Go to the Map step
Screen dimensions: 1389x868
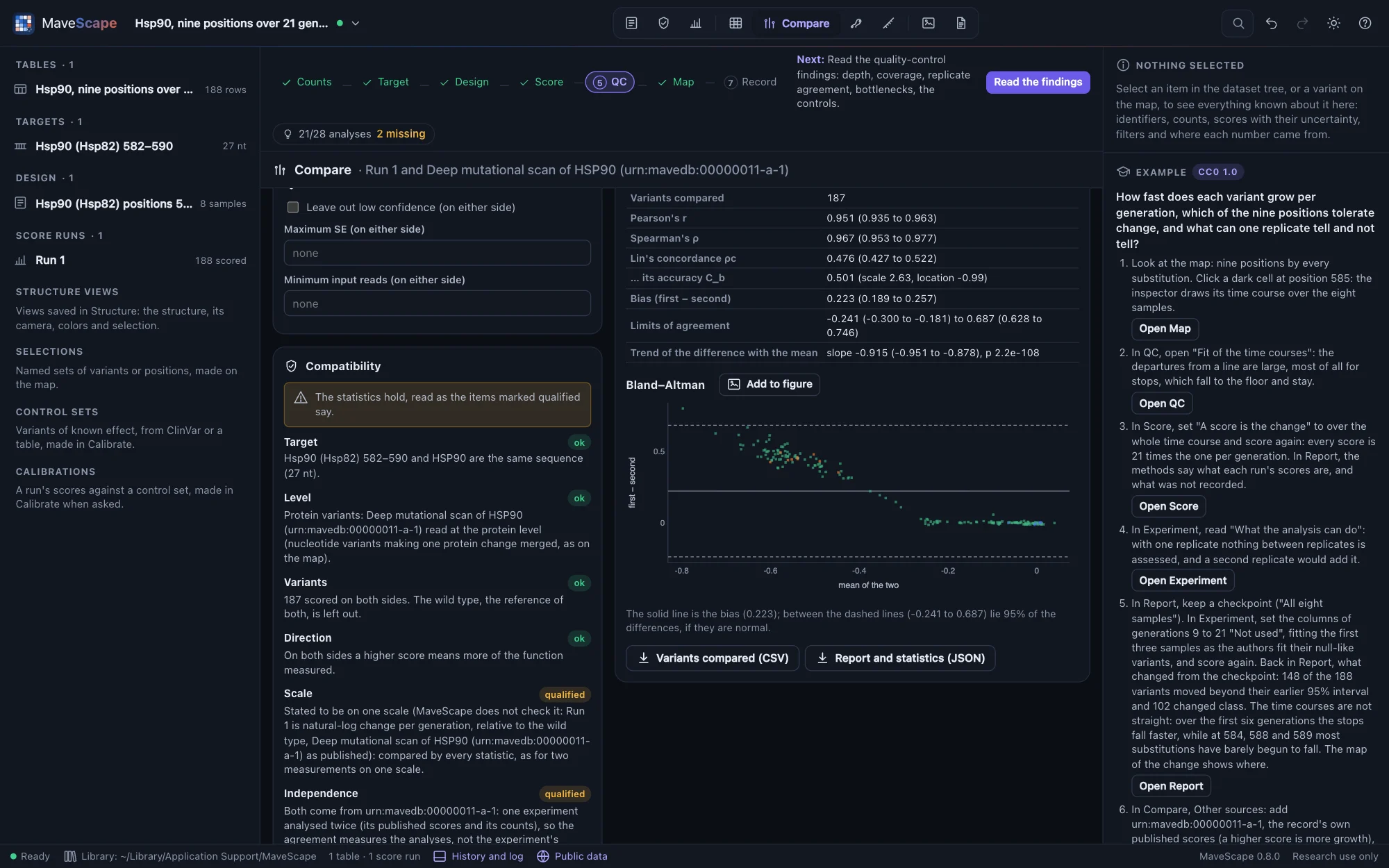(x=676, y=82)
